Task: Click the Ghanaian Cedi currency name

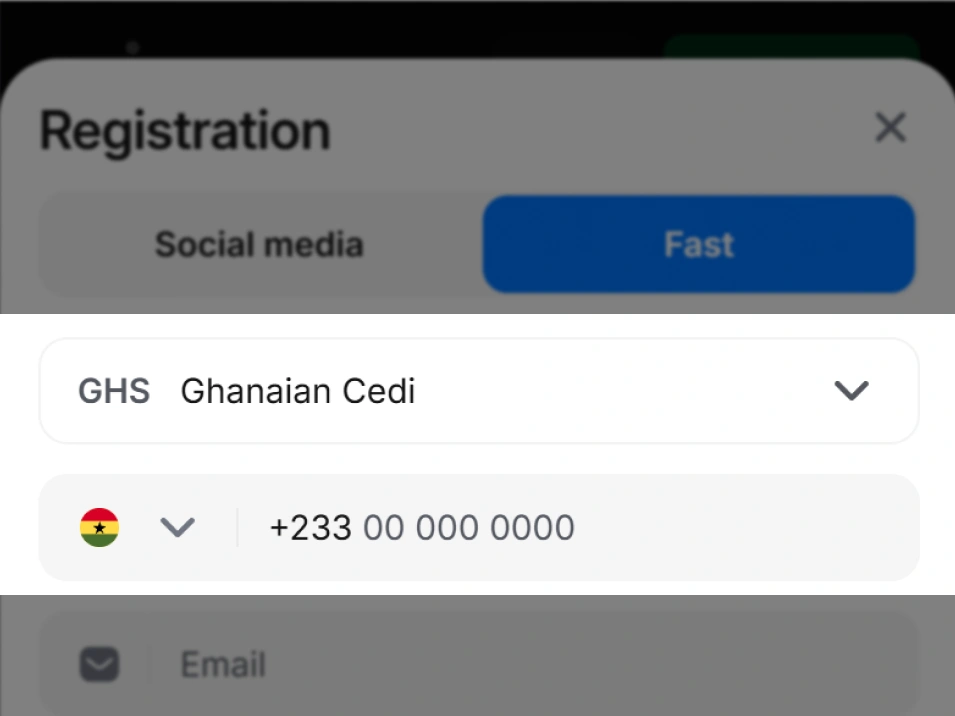Action: click(297, 391)
